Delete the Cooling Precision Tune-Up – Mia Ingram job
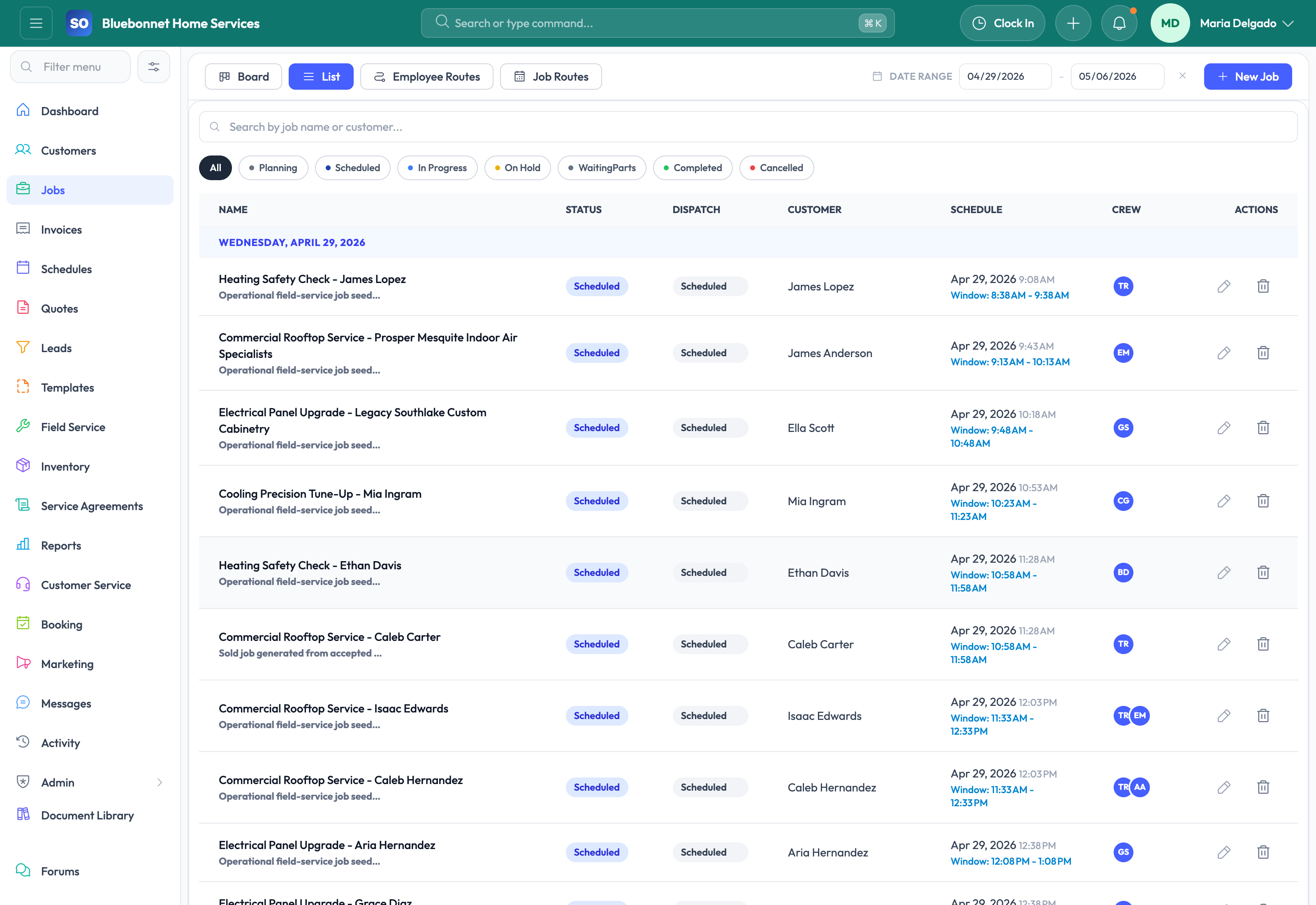The height and width of the screenshot is (905, 1316). click(1263, 501)
